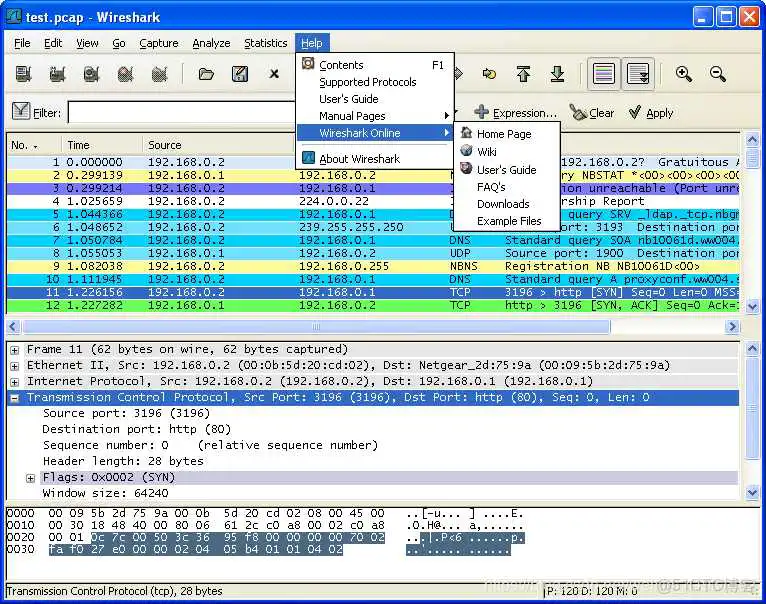Click the go to first packet icon
Image resolution: width=766 pixels, height=604 pixels.
pyautogui.click(x=523, y=74)
